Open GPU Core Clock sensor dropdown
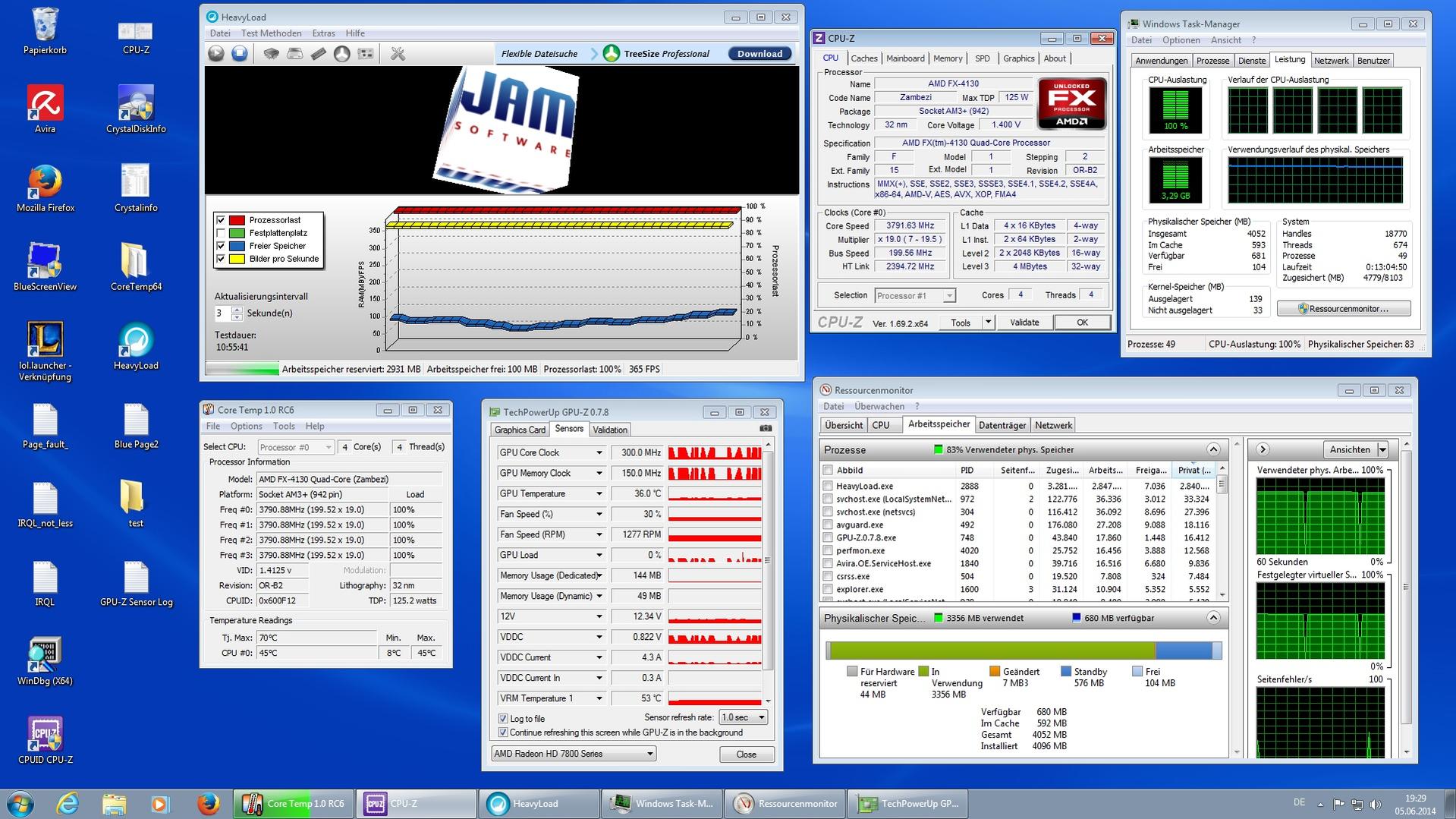The width and height of the screenshot is (1456, 819). 599,453
